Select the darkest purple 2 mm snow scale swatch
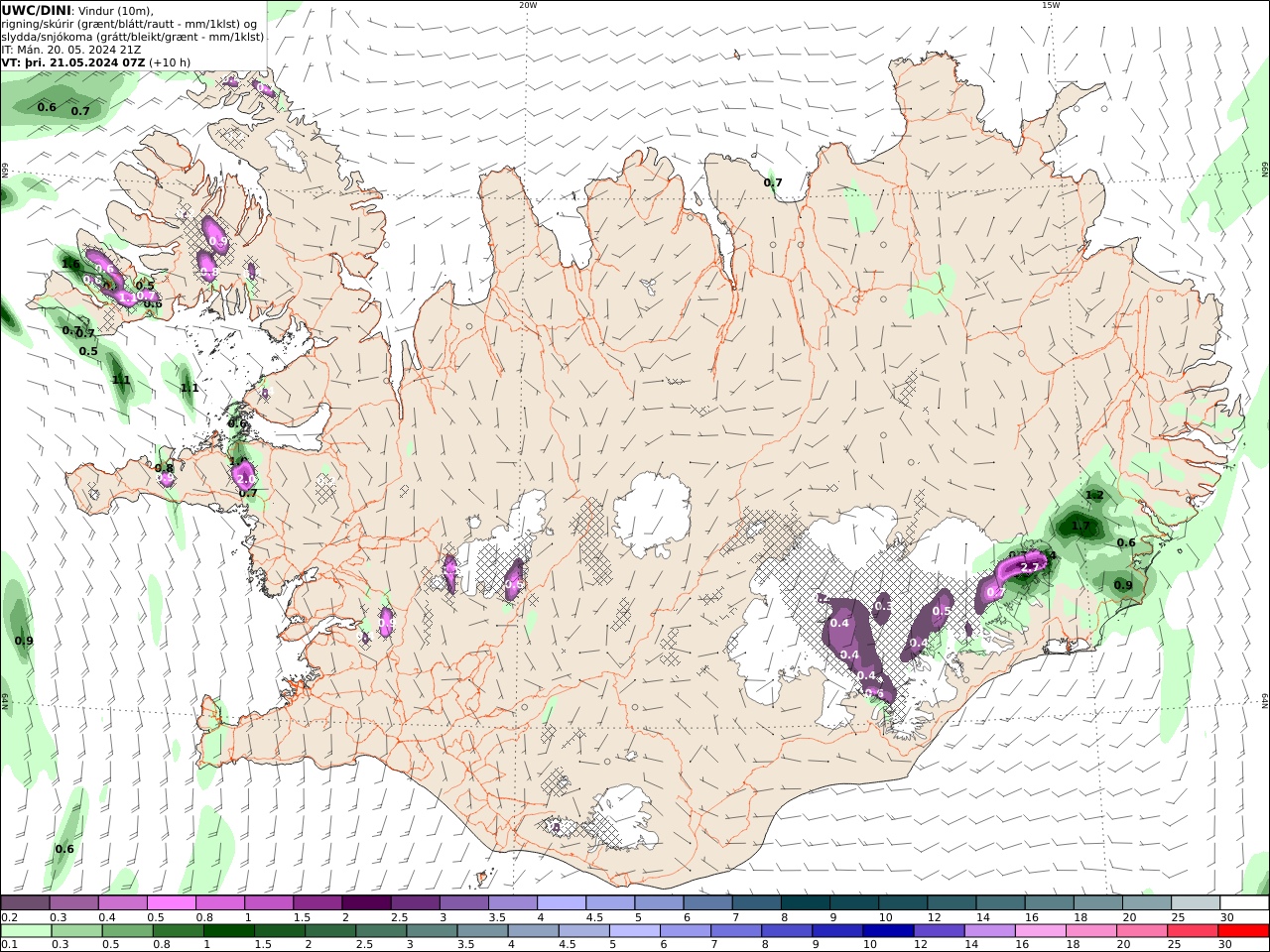1270x952 pixels. coord(365,903)
